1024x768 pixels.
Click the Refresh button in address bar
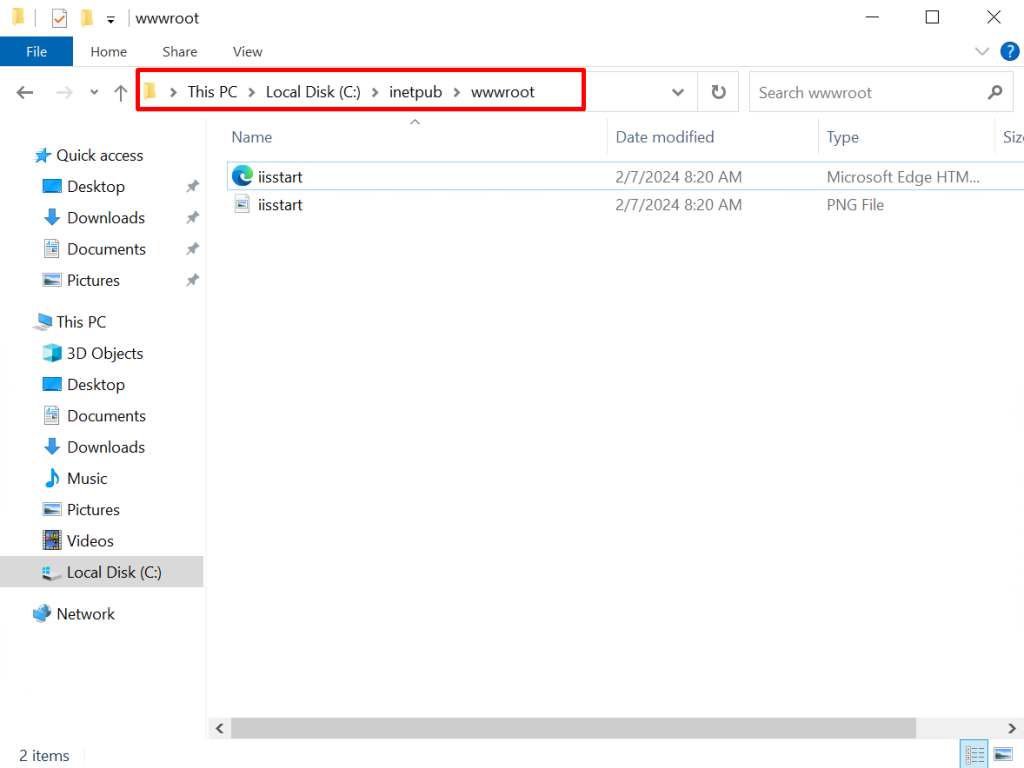tap(718, 92)
